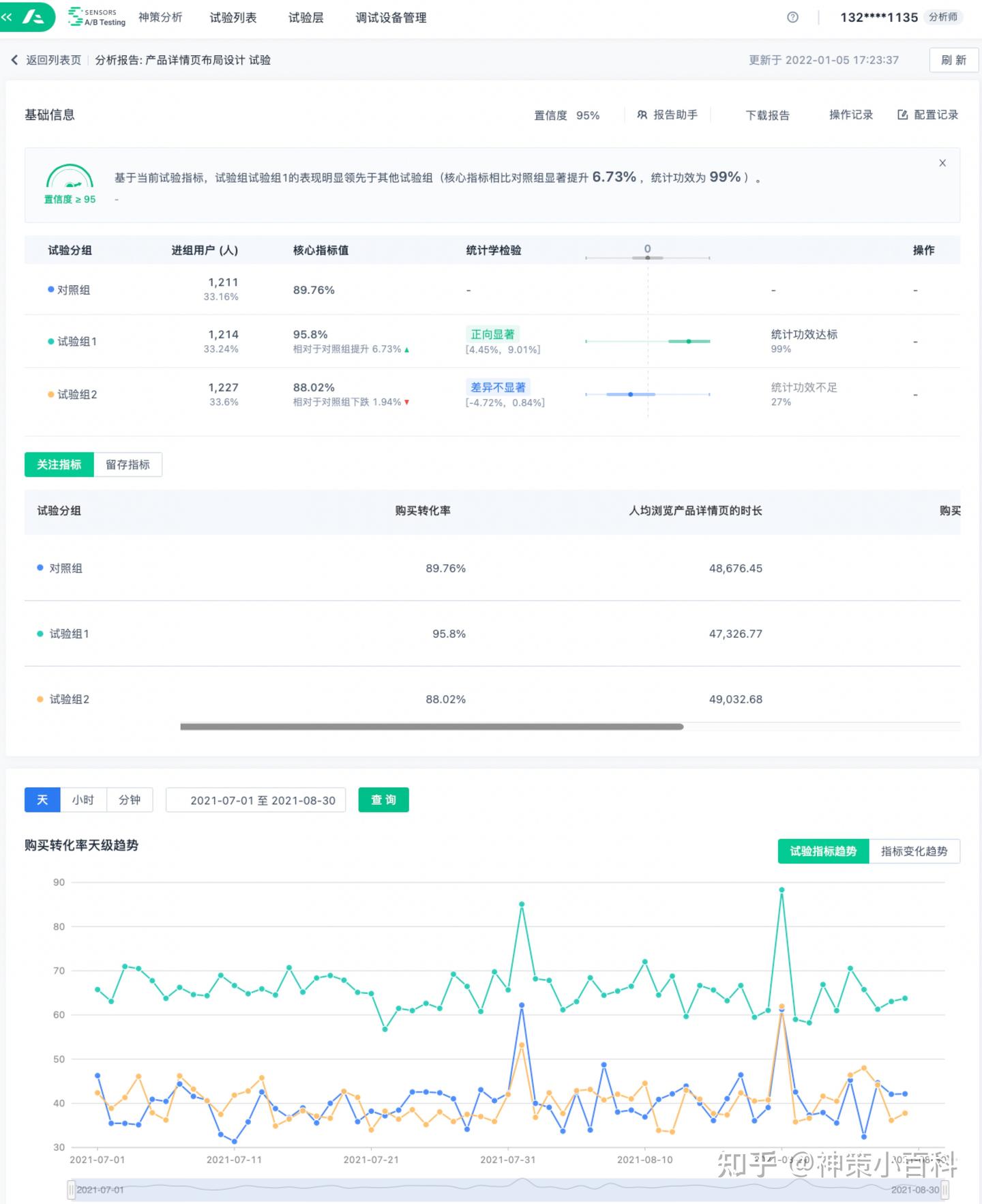The height and width of the screenshot is (1204, 982).
Task: Click the 正向显著 badge for 试验组1
Action: point(492,334)
